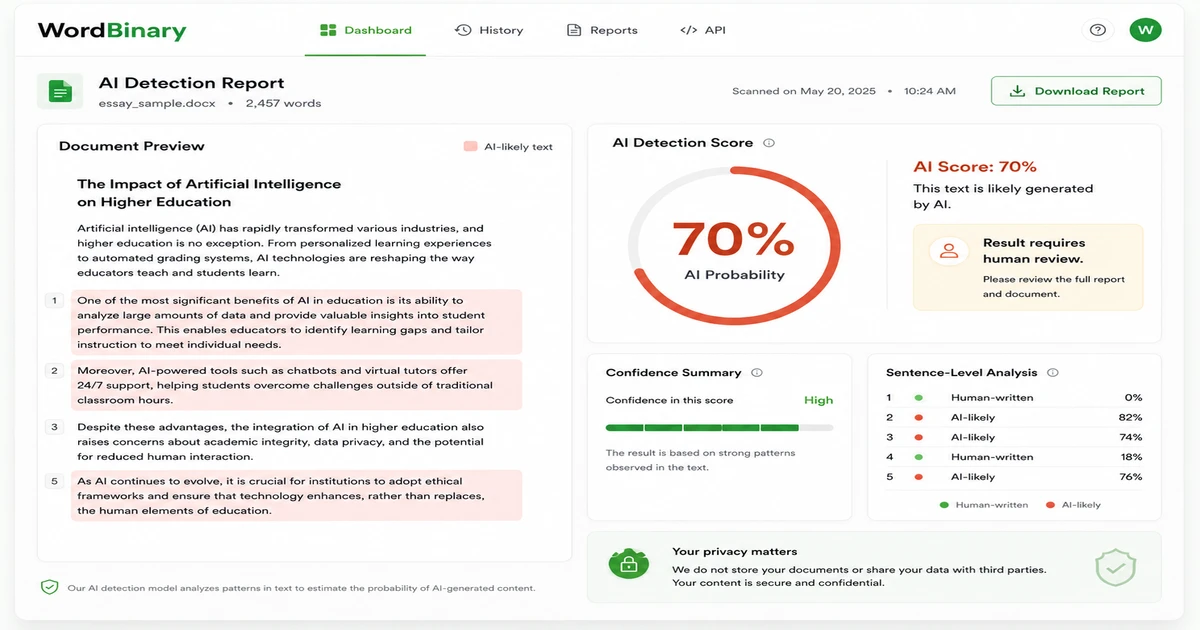The image size is (1200, 630).
Task: Click the small shield icon in footer note
Action: (49, 587)
